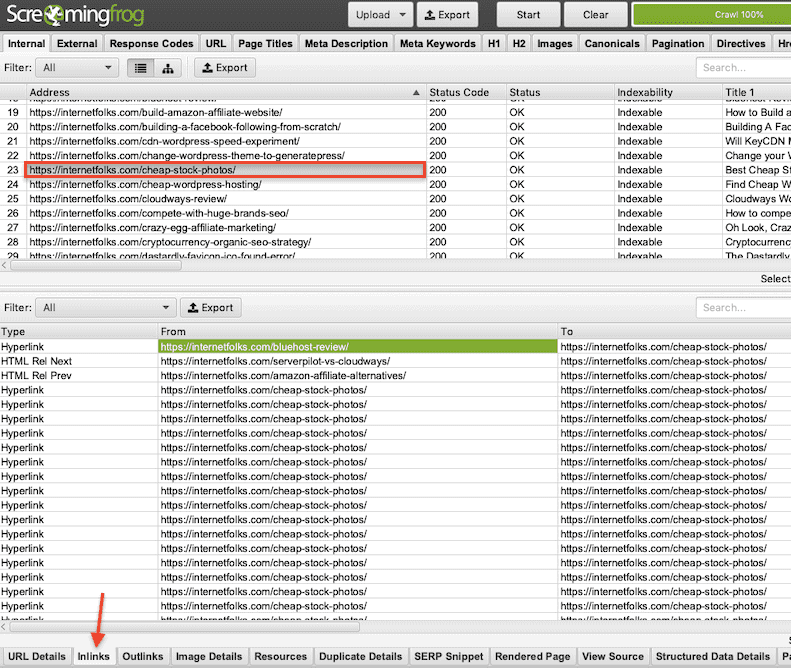Sort inlinks by From column

pos(358,331)
